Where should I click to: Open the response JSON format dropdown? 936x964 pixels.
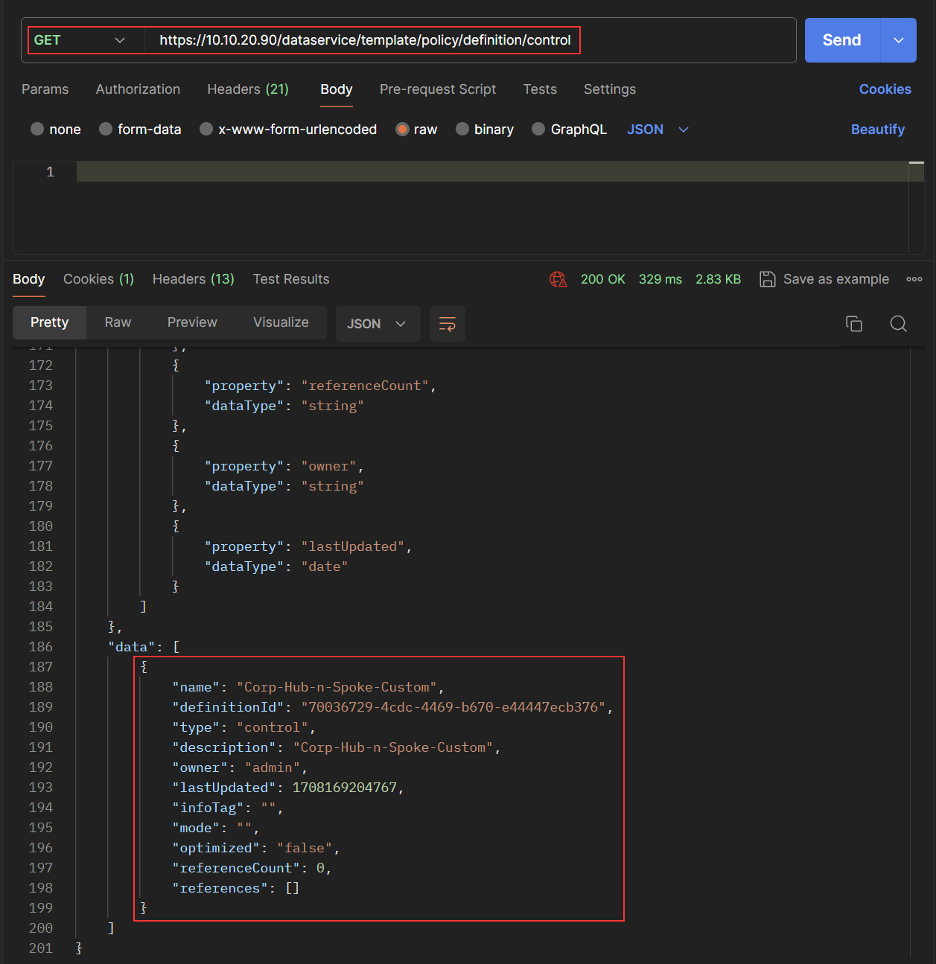(x=377, y=323)
